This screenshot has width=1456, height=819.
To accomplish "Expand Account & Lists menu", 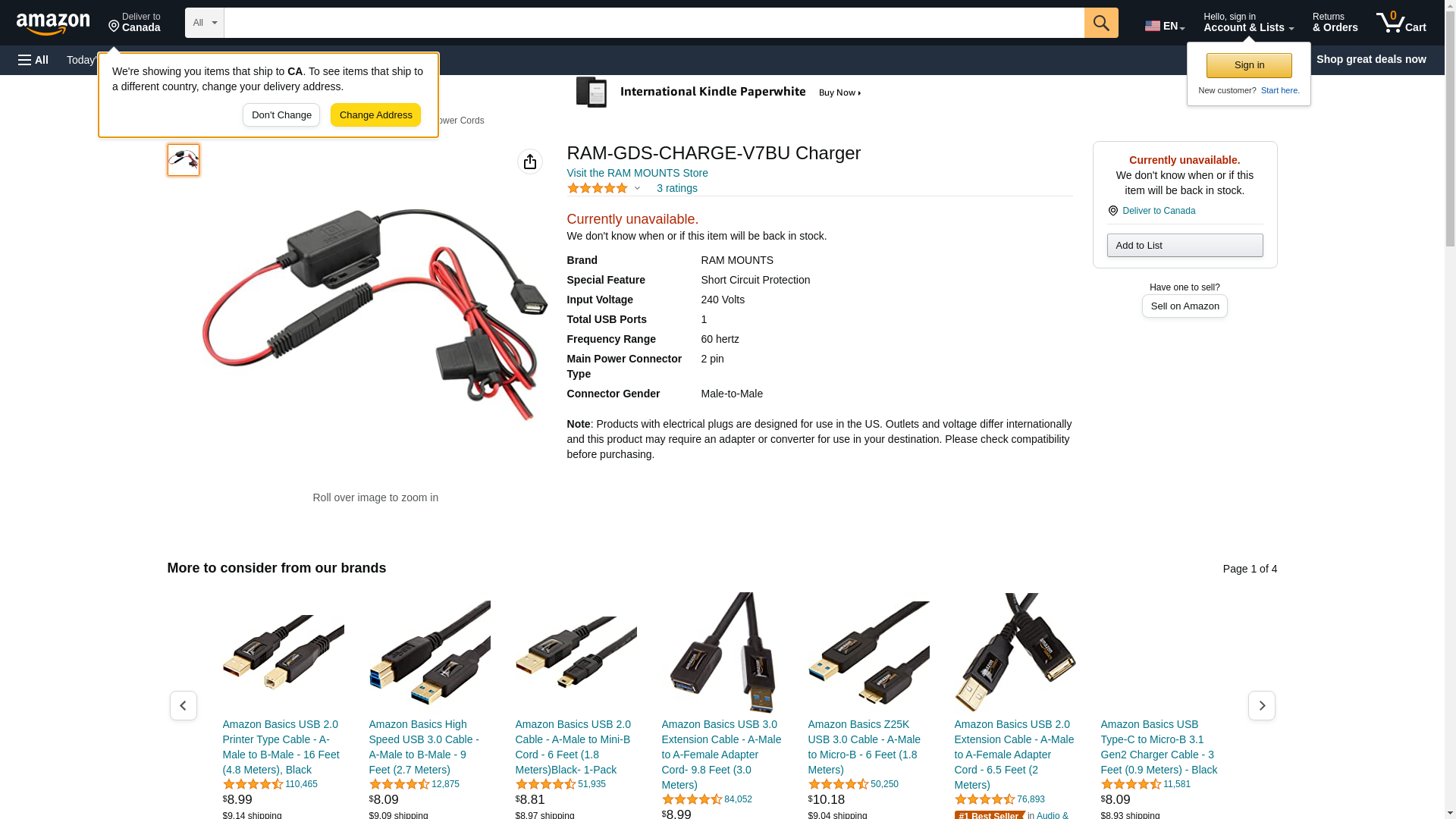I will pyautogui.click(x=1248, y=23).
